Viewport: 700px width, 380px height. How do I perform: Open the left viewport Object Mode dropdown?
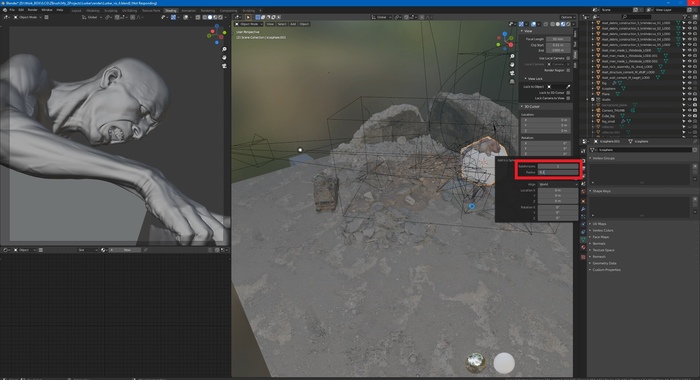click(27, 17)
